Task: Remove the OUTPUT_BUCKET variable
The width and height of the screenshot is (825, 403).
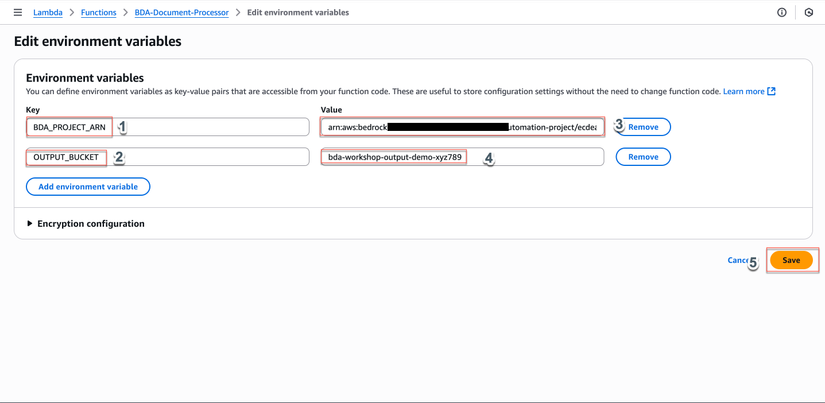Action: click(x=643, y=157)
